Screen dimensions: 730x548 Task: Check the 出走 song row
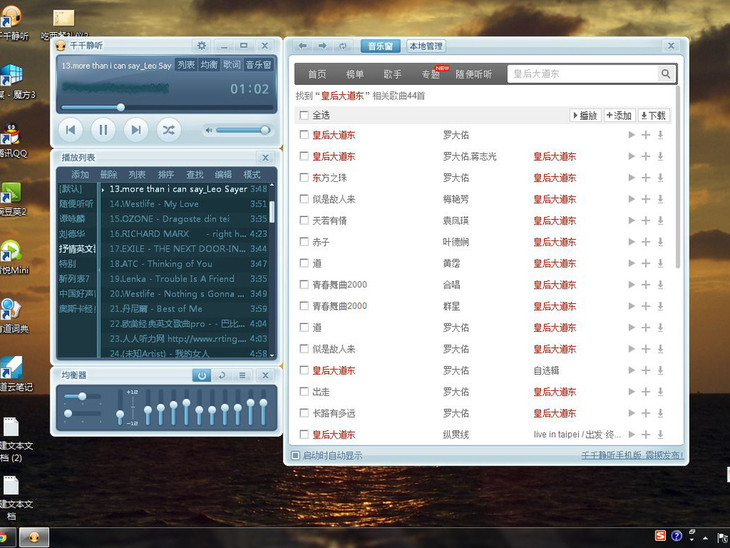304,392
